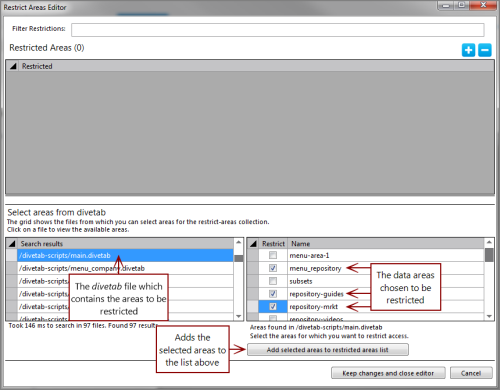Click the areas list scrollbar thumb
This screenshot has width=500, height=390.
point(489,255)
